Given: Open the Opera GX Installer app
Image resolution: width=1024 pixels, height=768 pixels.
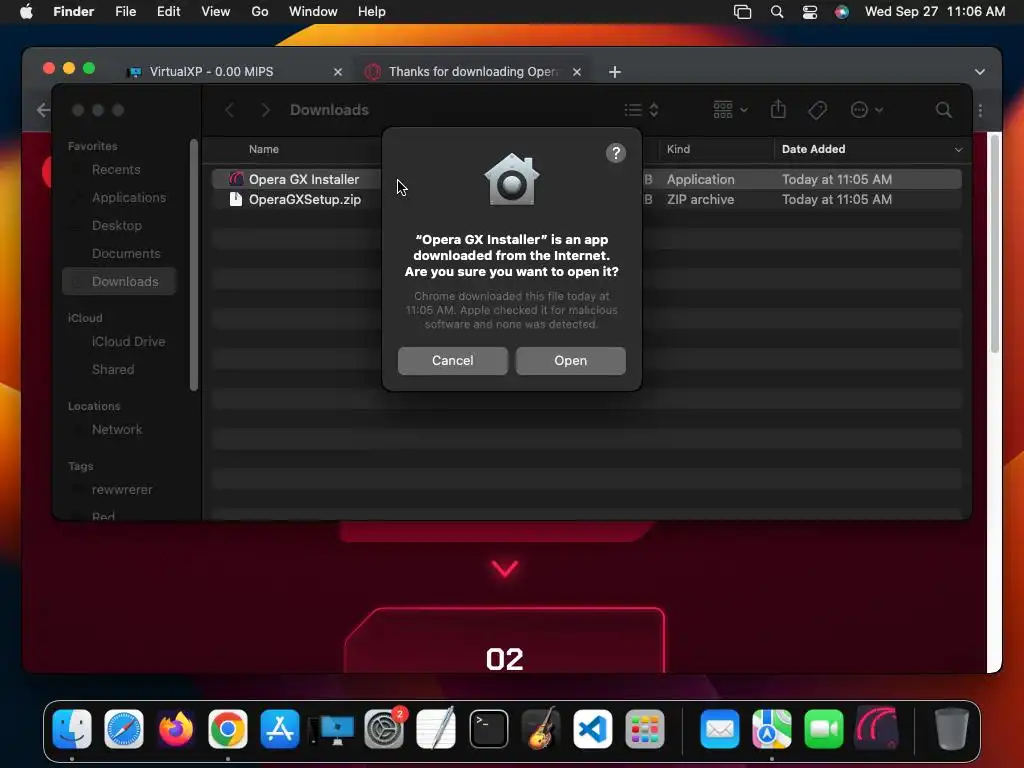Looking at the screenshot, I should (x=570, y=360).
